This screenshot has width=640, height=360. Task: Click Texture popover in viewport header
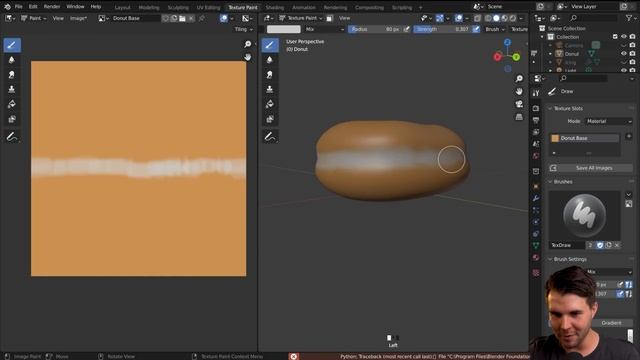point(519,29)
